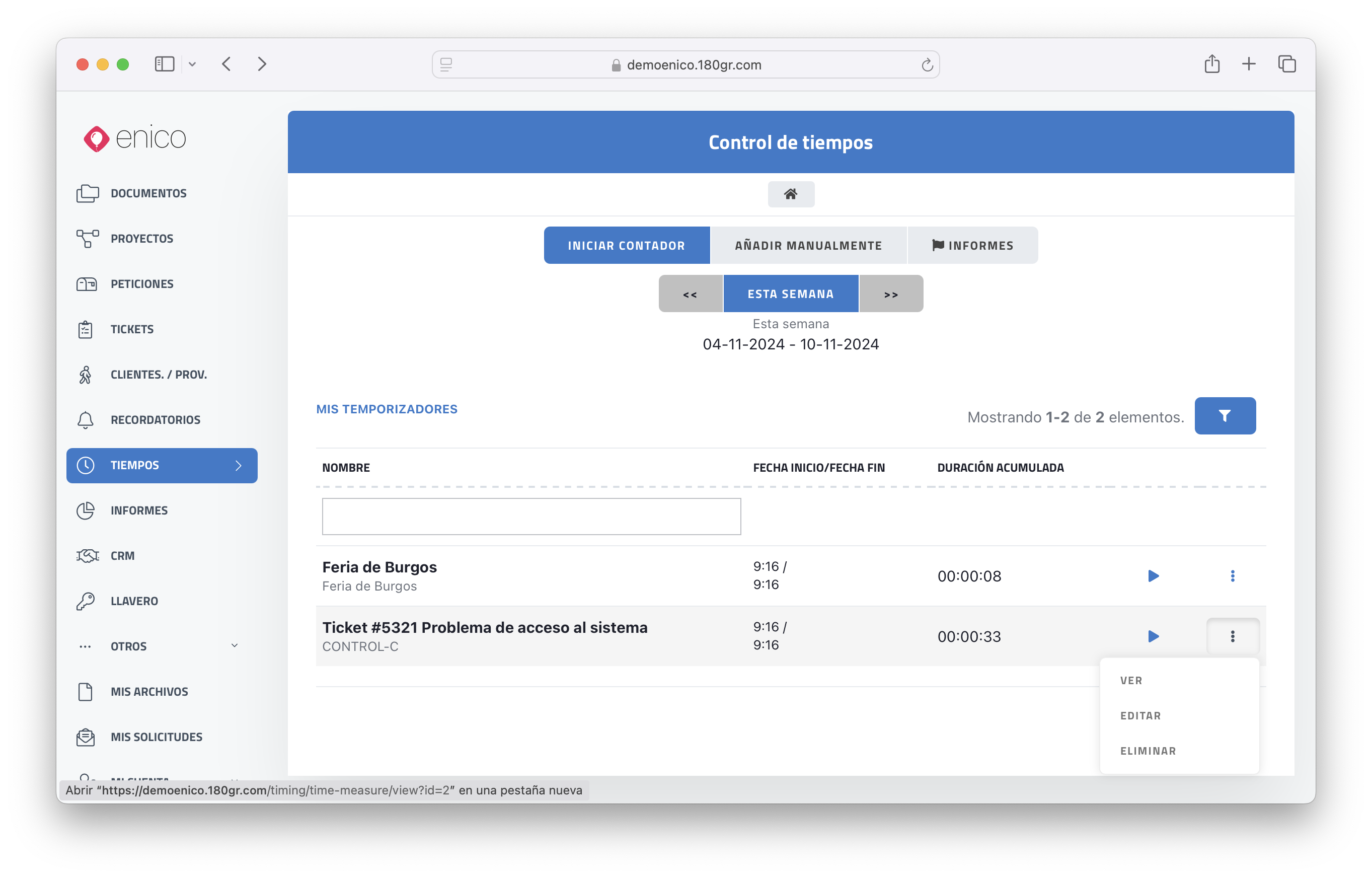Resume the Ticket #5321 timer
Screen dimensions: 1372x878
(1153, 636)
